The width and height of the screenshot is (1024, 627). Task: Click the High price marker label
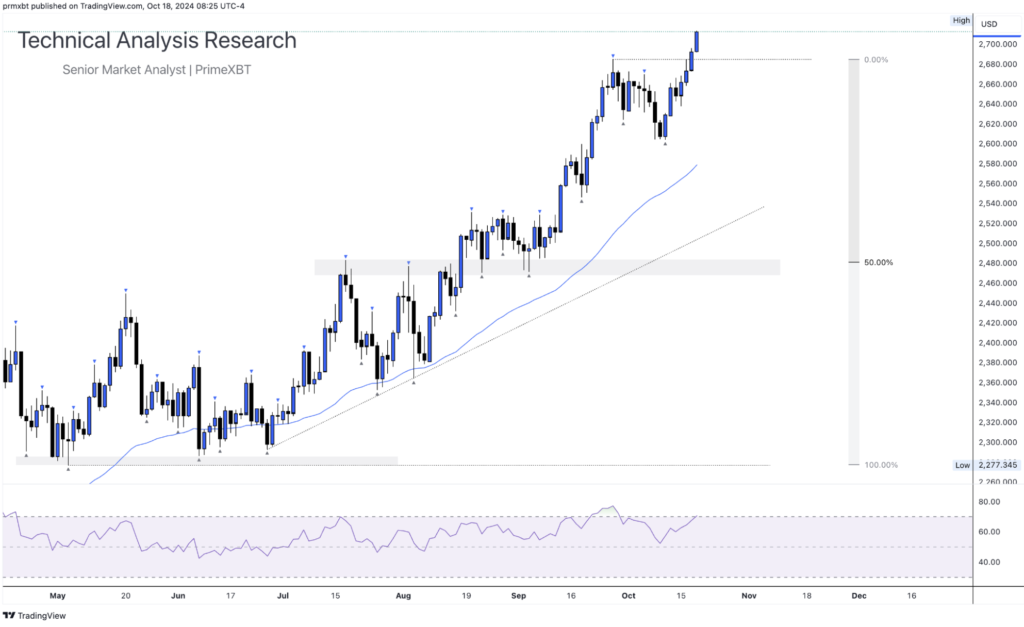(x=961, y=21)
